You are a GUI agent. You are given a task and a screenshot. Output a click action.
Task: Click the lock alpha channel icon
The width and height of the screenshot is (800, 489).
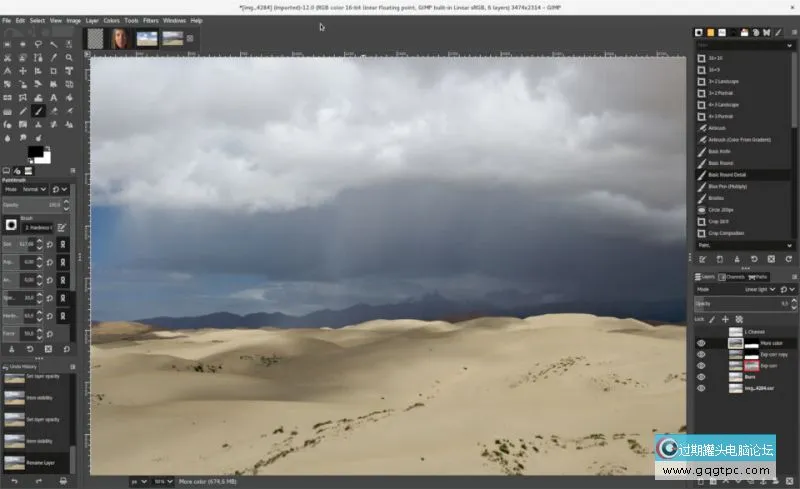tap(739, 319)
